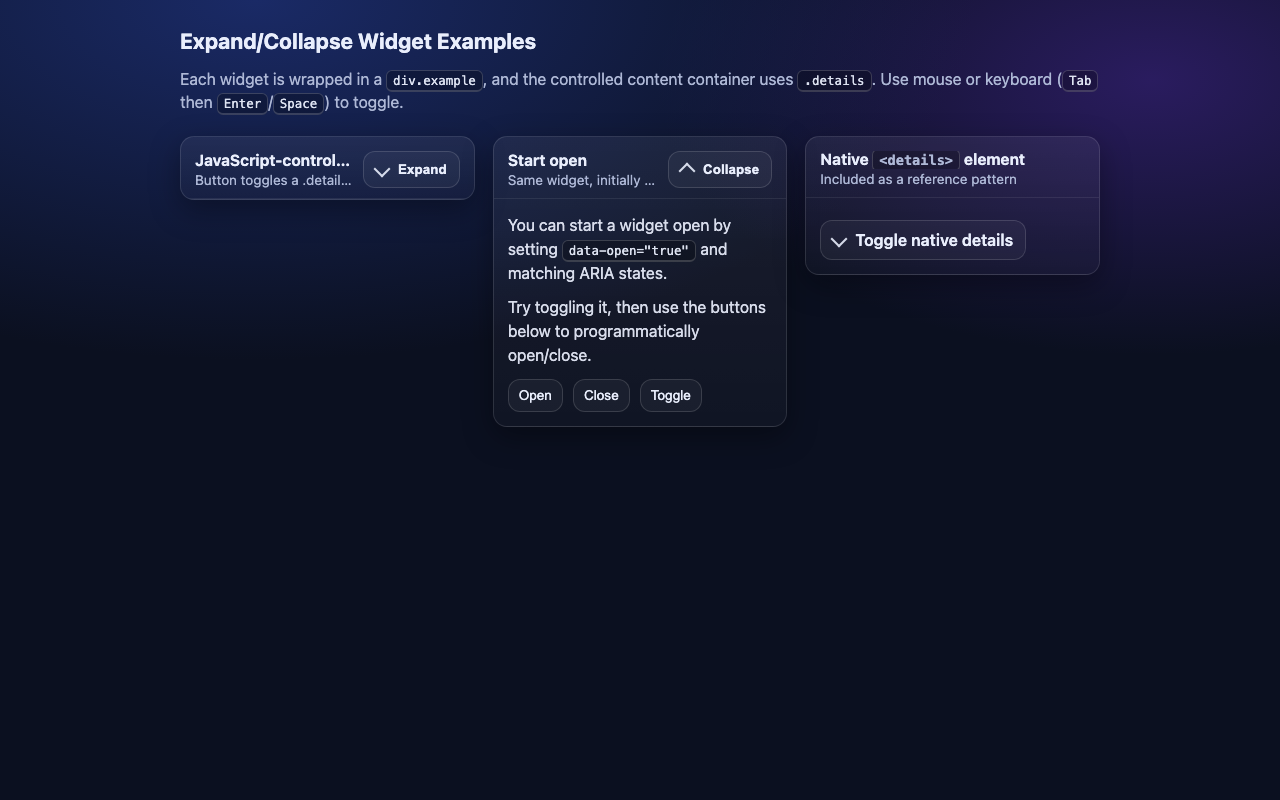Collapse the Start open widget
Image resolution: width=1280 pixels, height=800 pixels.
[719, 169]
